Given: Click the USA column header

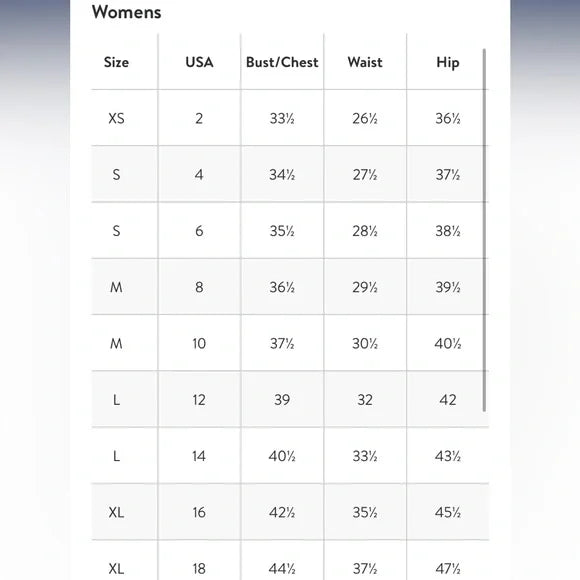Looking at the screenshot, I should (x=199, y=62).
